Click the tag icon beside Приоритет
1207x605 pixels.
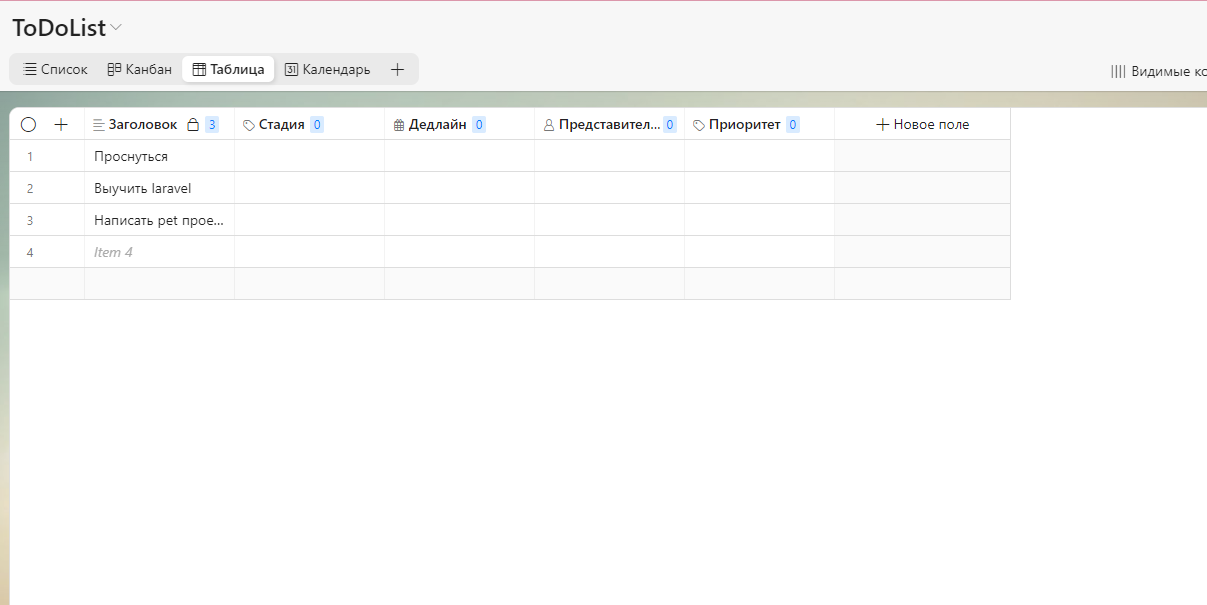(x=699, y=125)
